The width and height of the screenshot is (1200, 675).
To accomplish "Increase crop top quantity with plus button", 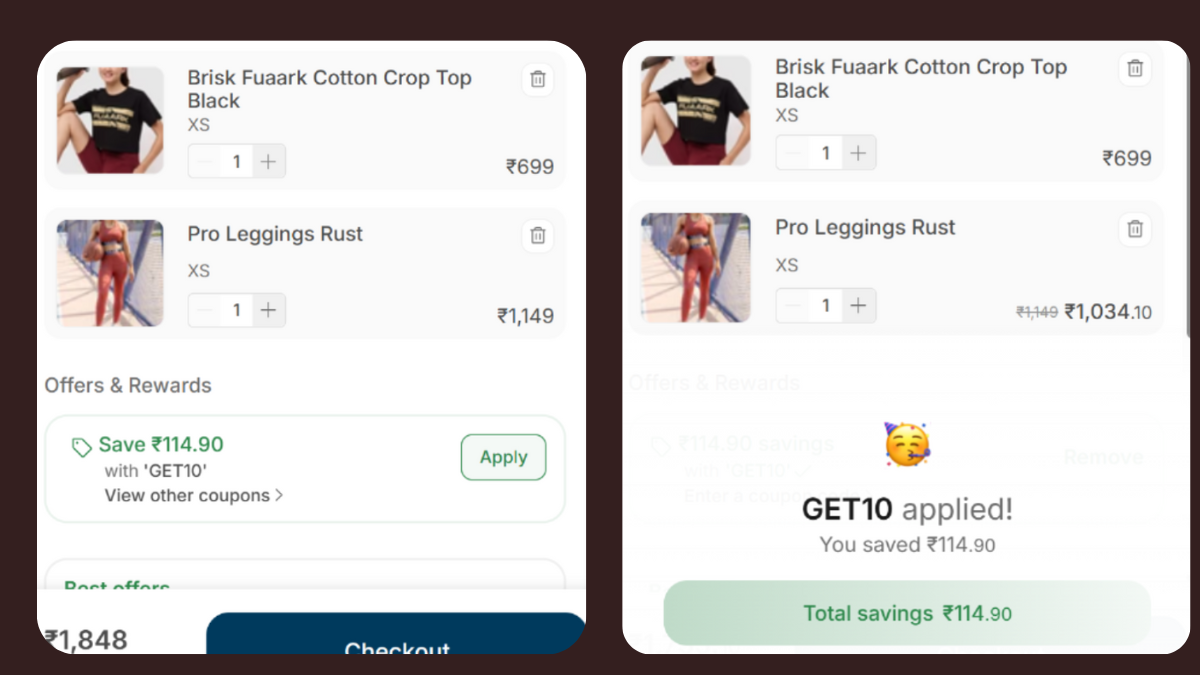I will coord(269,160).
